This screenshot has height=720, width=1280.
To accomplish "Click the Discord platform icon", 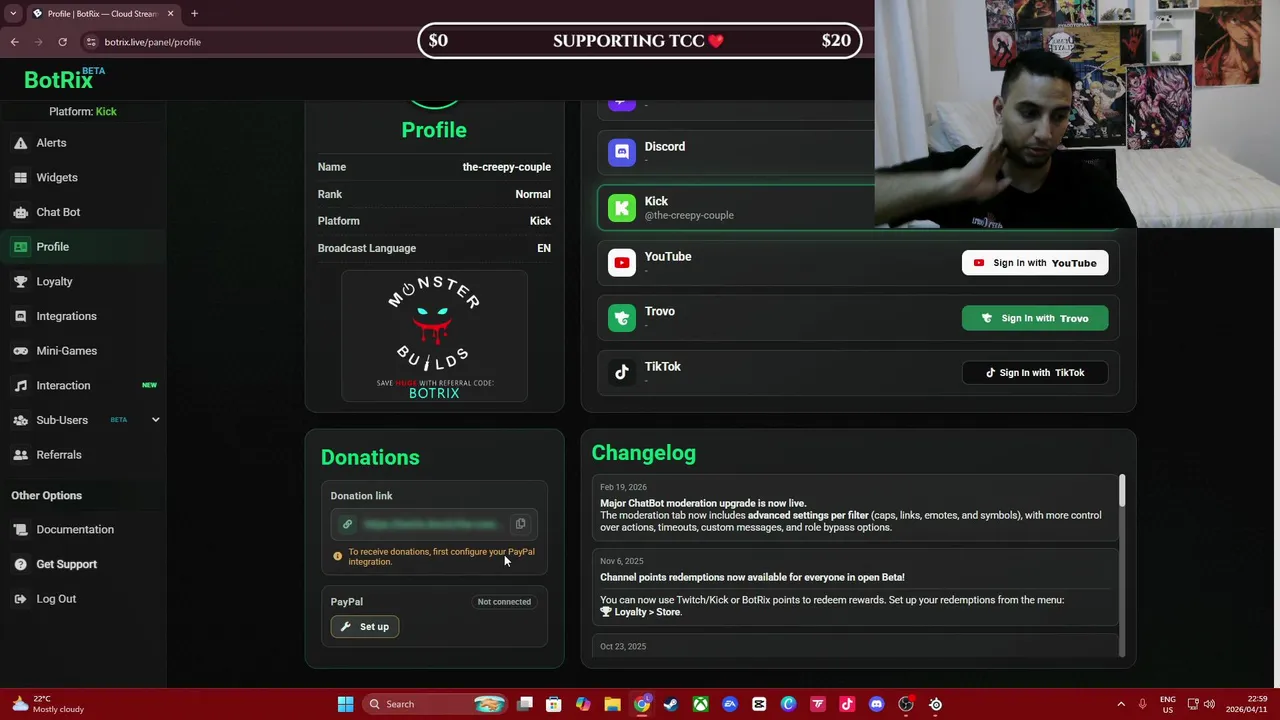I will coord(622,152).
